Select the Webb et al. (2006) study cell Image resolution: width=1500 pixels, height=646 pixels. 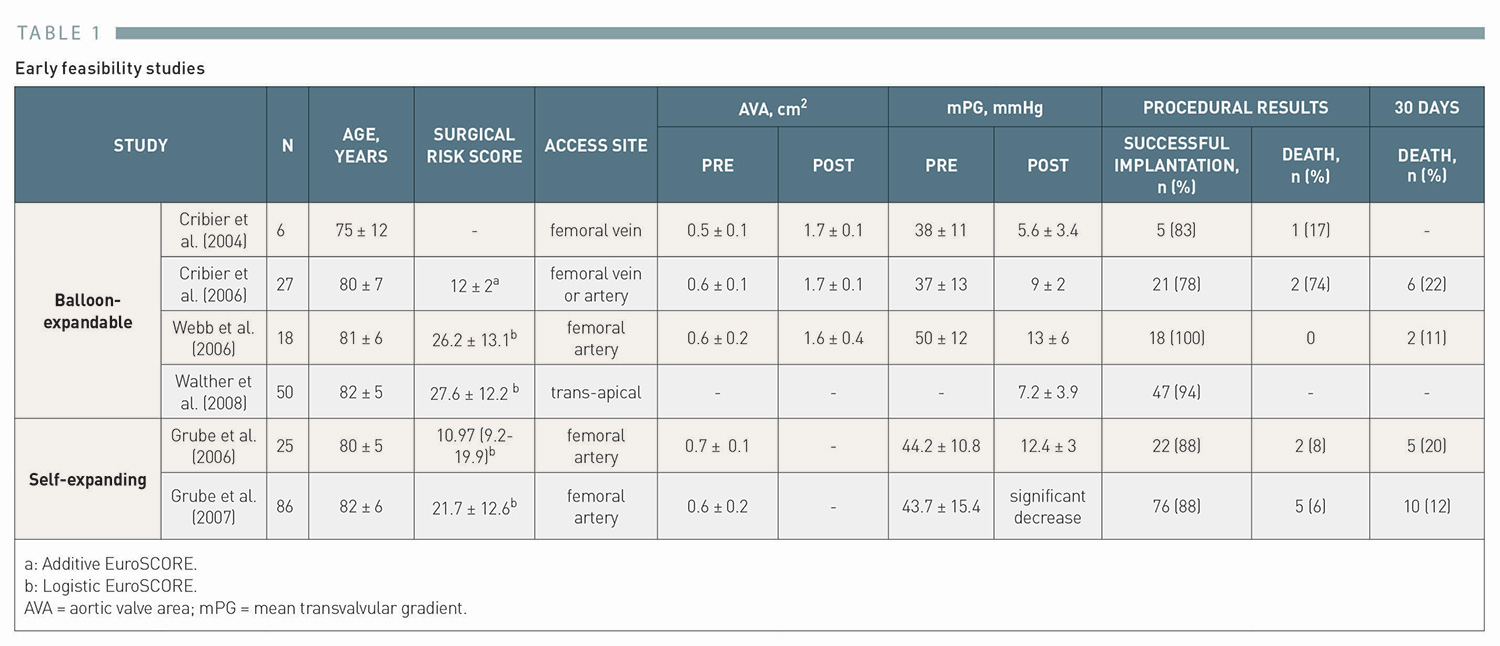213,338
